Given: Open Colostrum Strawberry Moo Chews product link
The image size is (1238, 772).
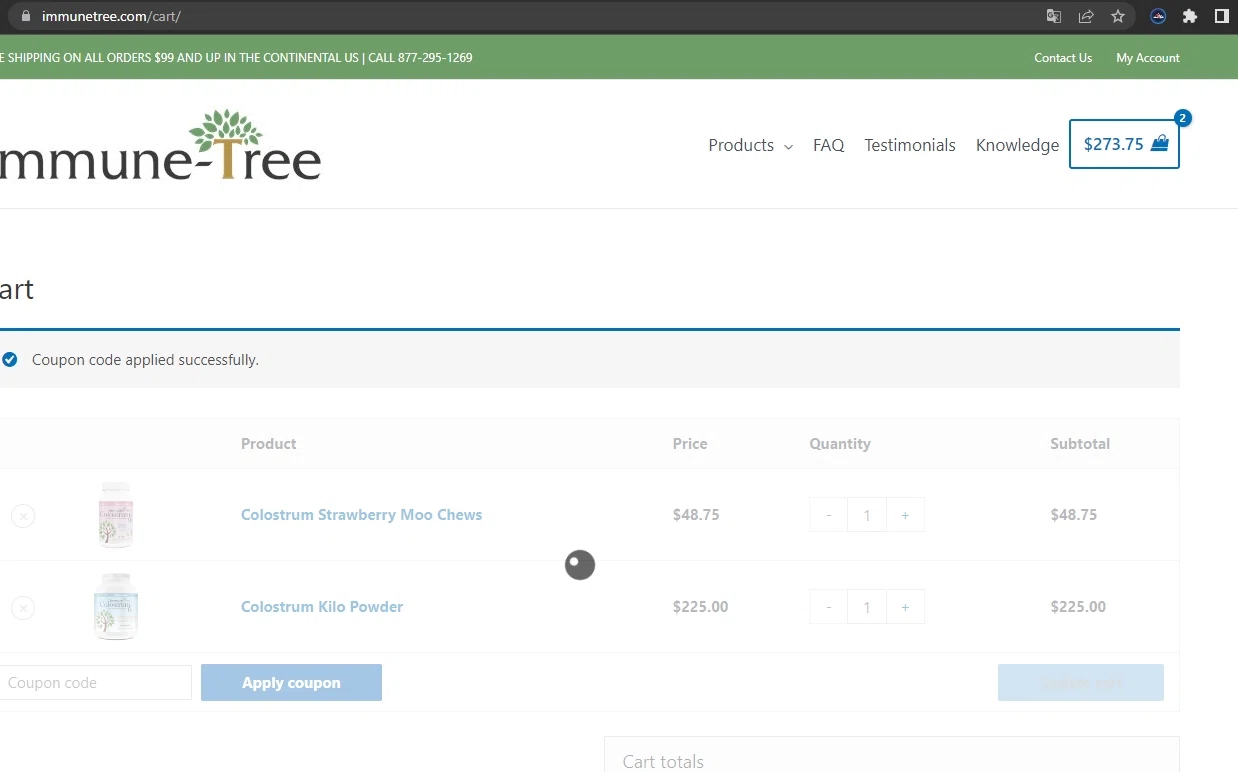Looking at the screenshot, I should [361, 515].
